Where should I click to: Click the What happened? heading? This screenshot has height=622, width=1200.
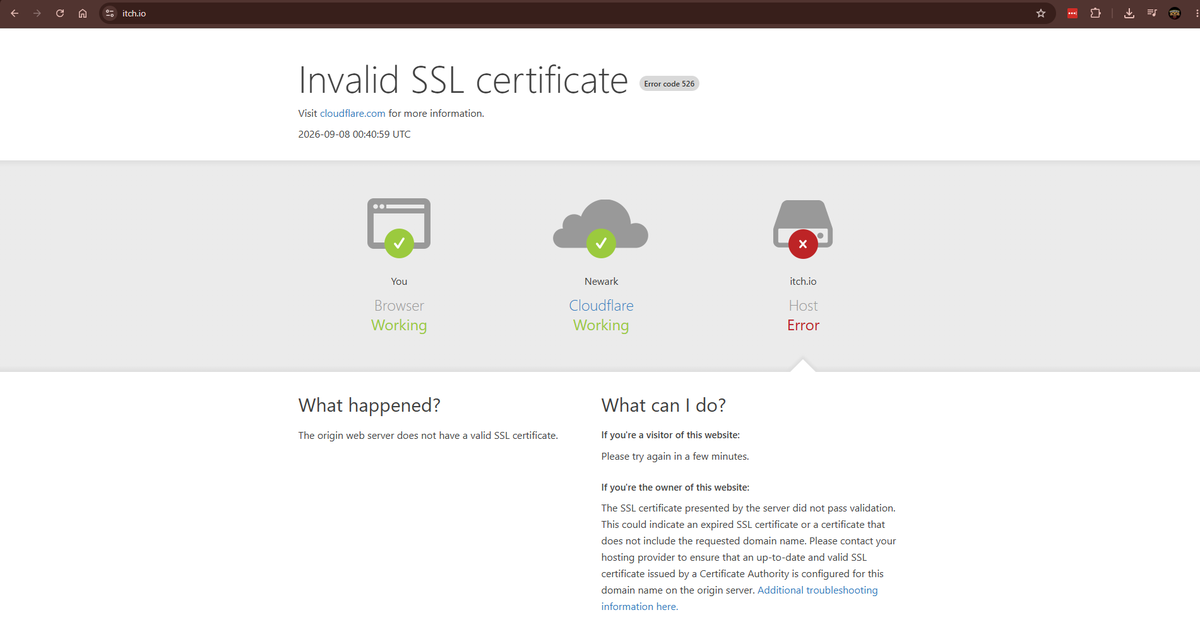(369, 405)
